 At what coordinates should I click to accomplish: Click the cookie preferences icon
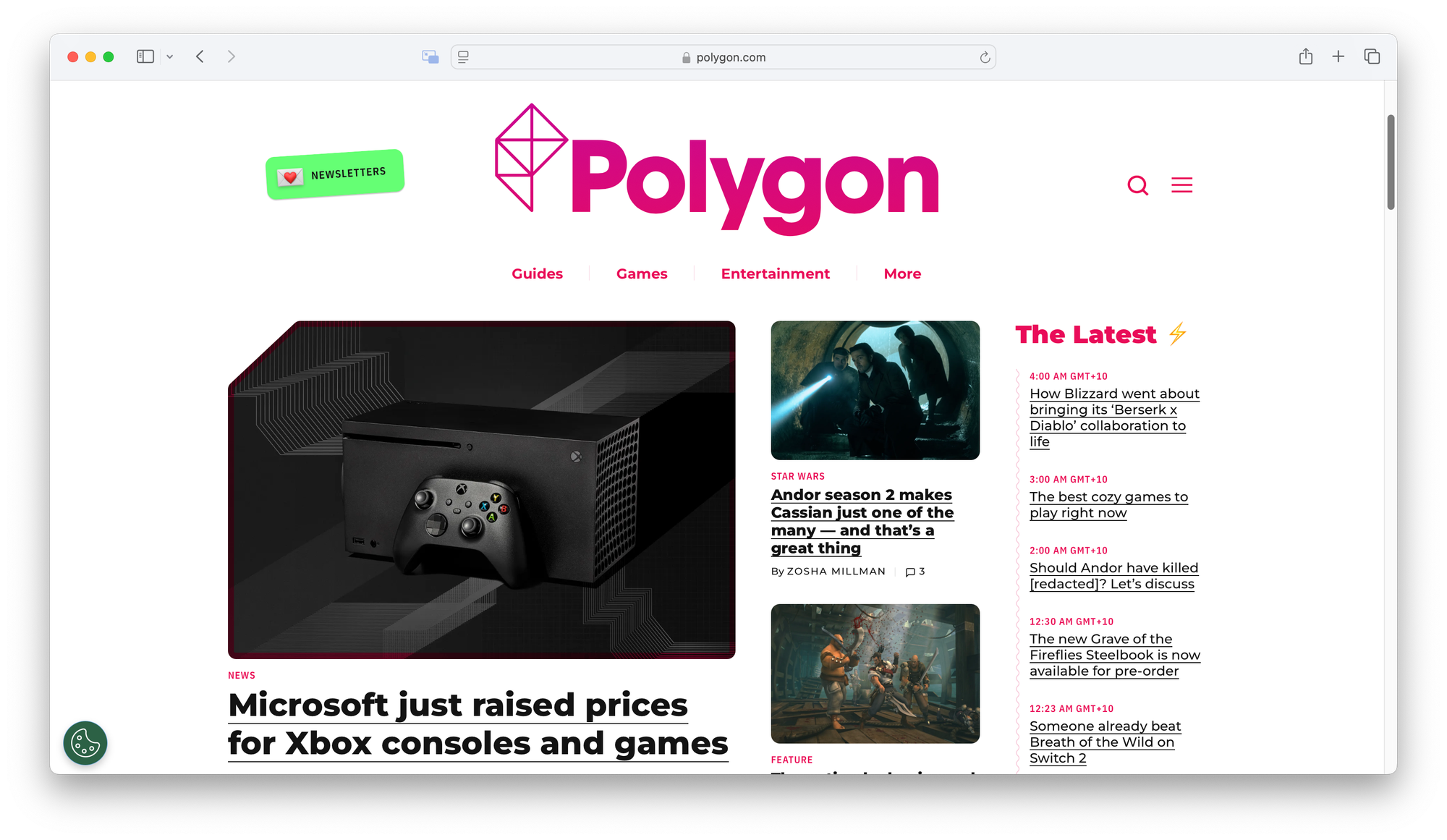click(x=85, y=743)
